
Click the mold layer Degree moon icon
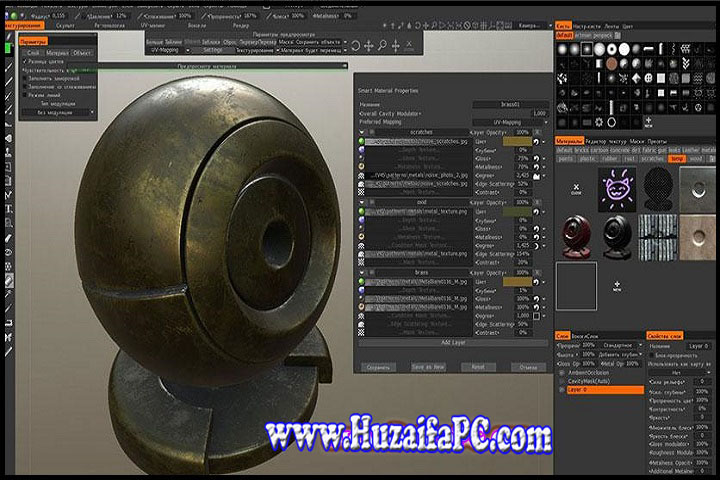point(536,246)
